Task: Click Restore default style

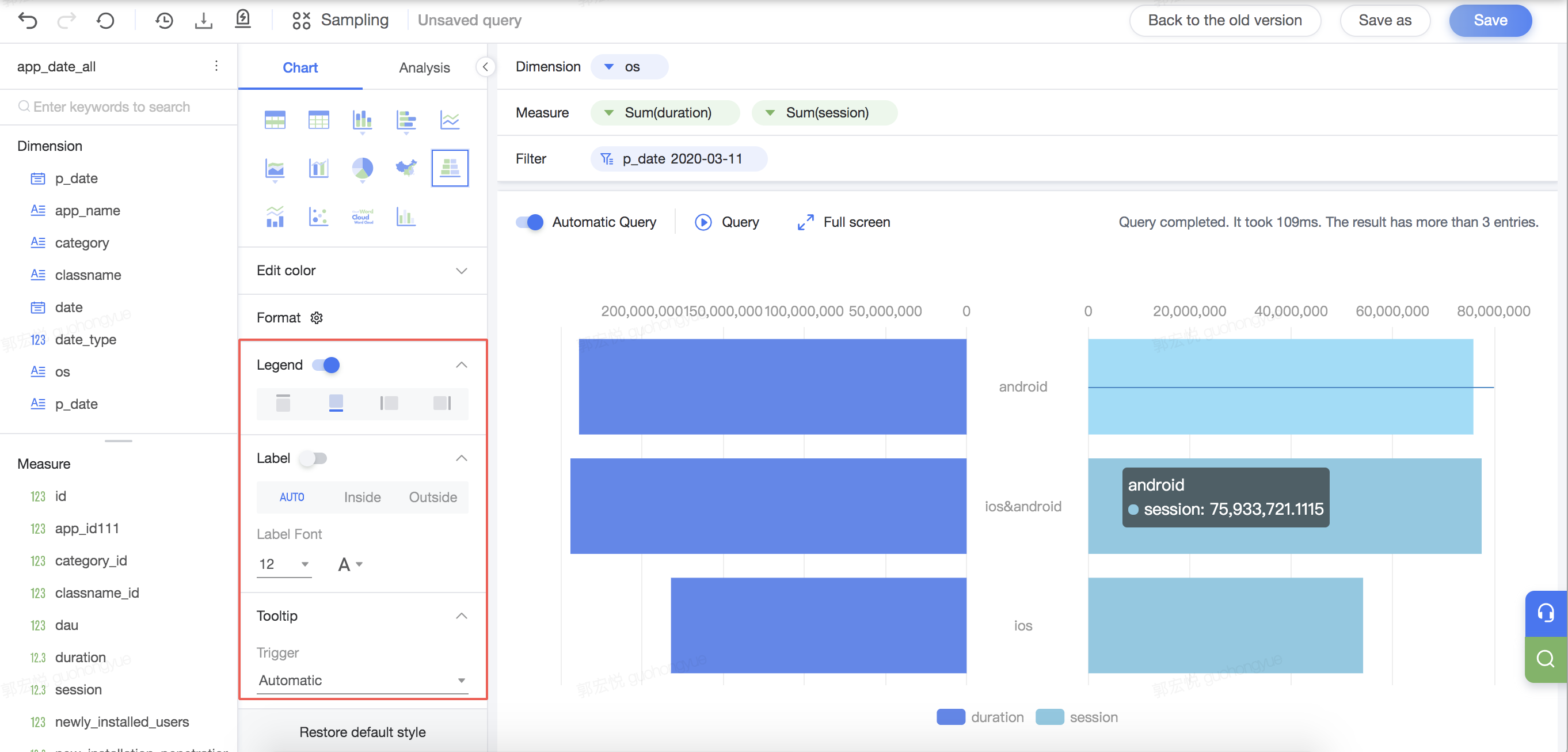Action: tap(362, 732)
